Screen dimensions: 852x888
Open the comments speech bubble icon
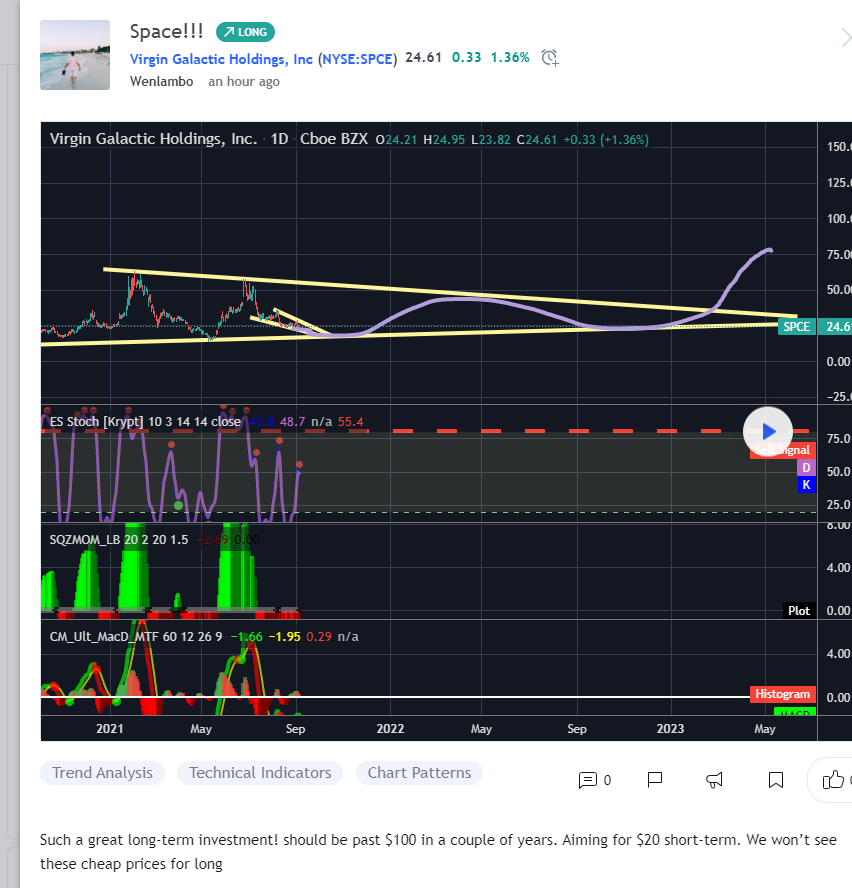tap(587, 780)
